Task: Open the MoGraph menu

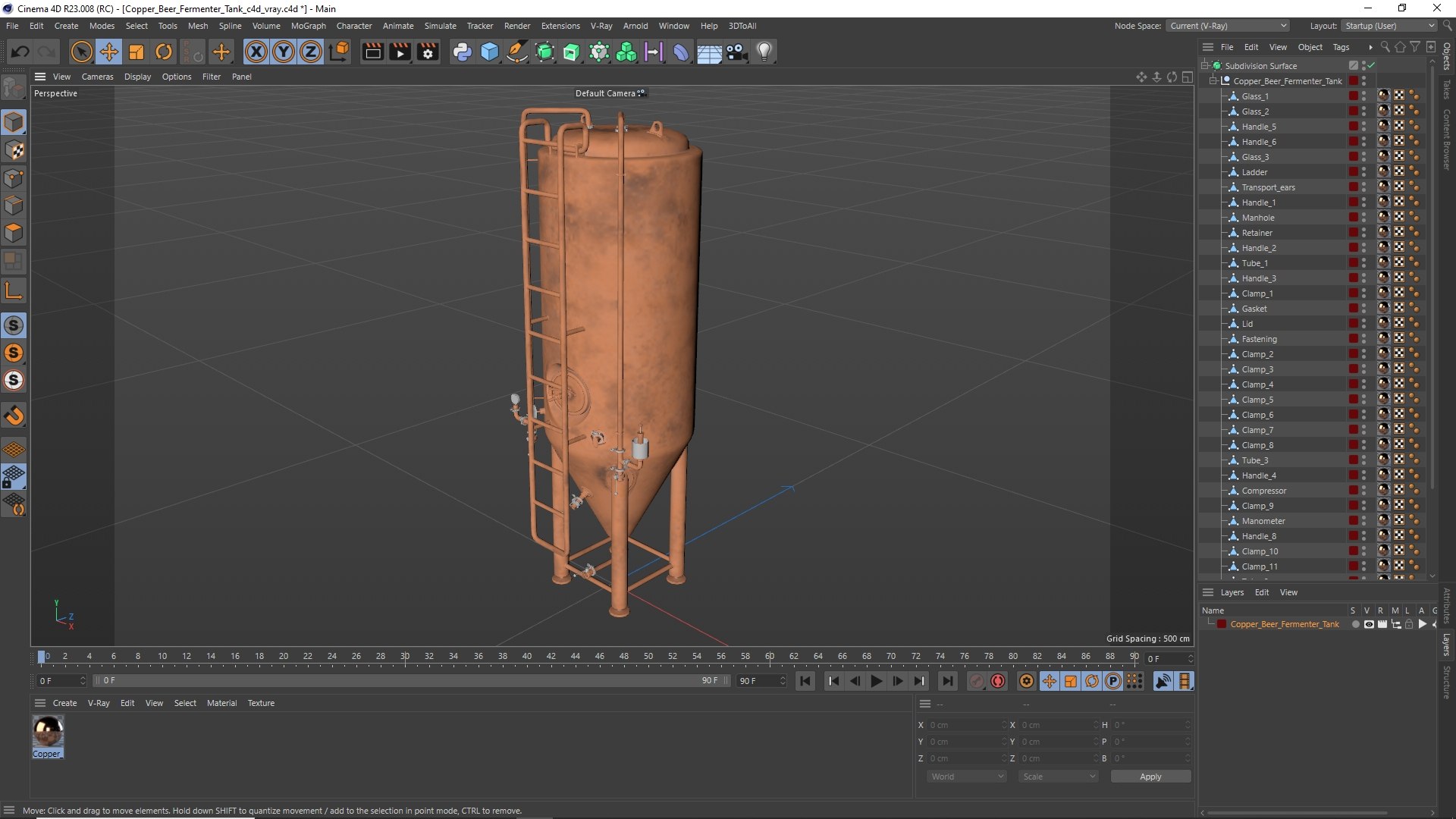Action: click(x=308, y=26)
